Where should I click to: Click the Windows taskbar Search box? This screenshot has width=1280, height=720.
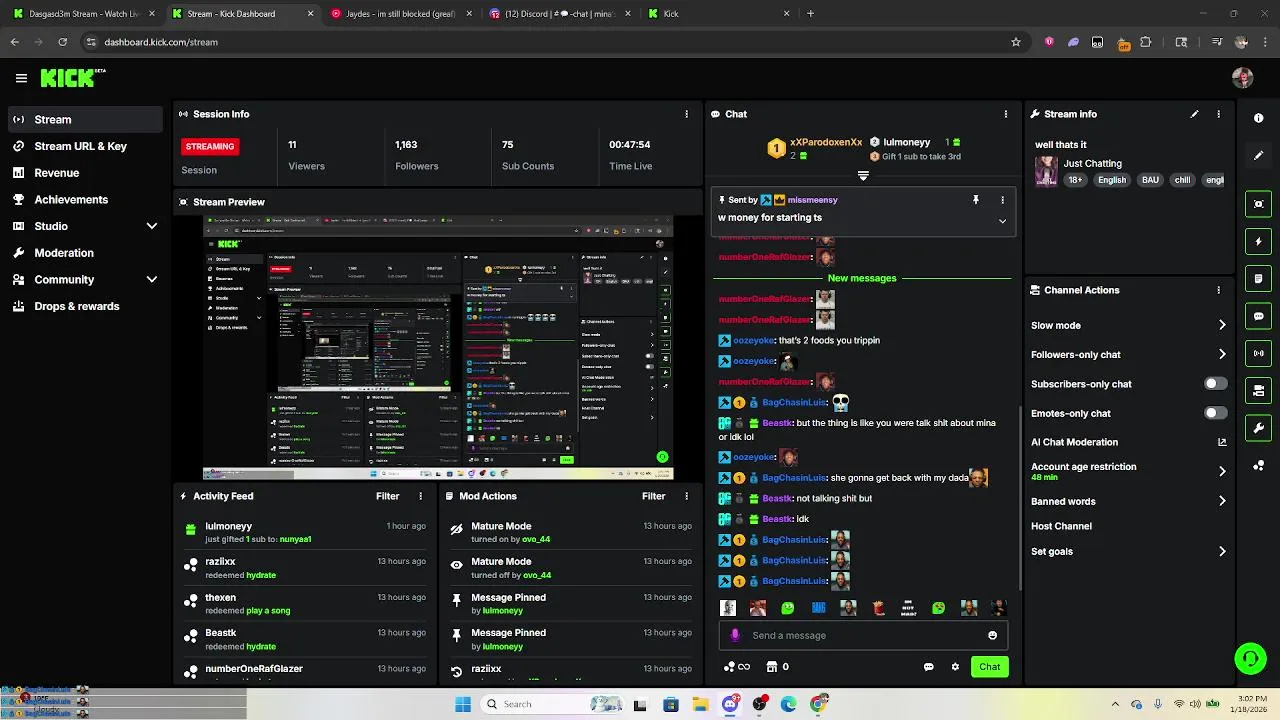point(550,704)
